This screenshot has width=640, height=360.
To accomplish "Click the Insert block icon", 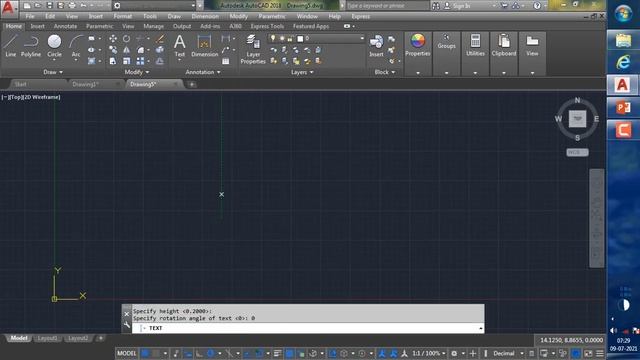I will (376, 45).
